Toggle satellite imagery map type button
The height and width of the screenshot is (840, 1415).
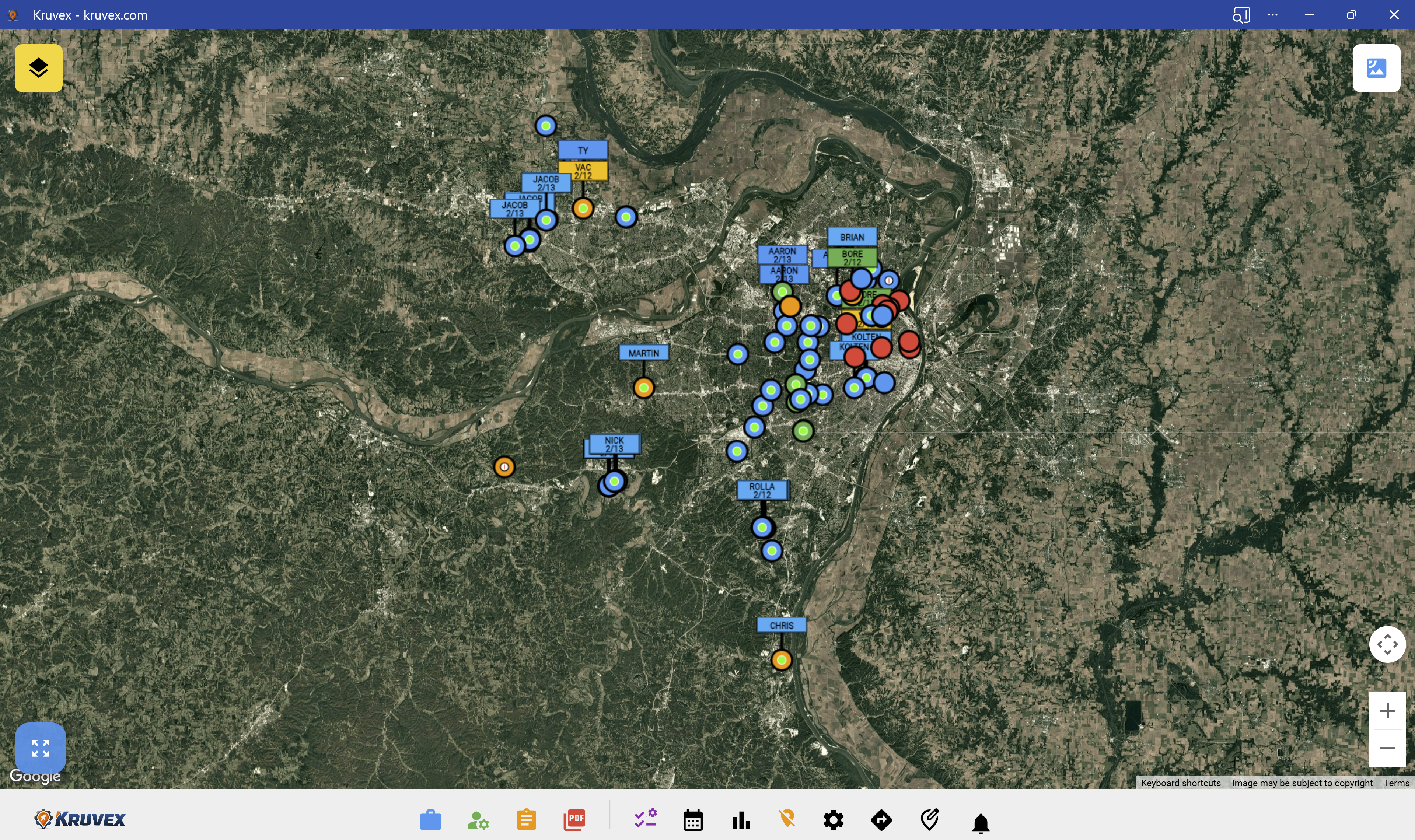click(1376, 68)
